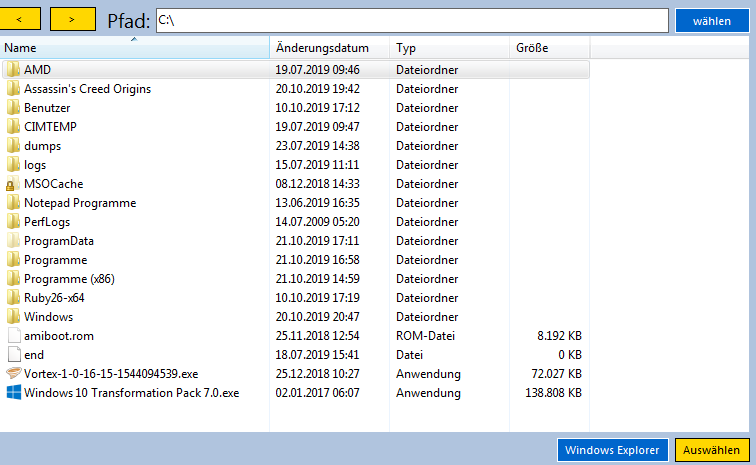Click the amiboot.rom file icon
The image size is (756, 465).
click(13, 336)
